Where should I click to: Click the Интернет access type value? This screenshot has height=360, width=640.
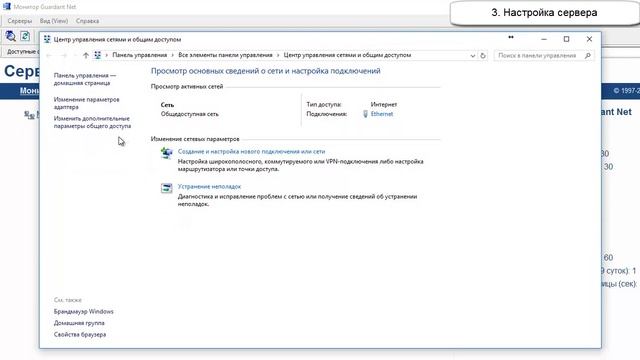pyautogui.click(x=384, y=104)
